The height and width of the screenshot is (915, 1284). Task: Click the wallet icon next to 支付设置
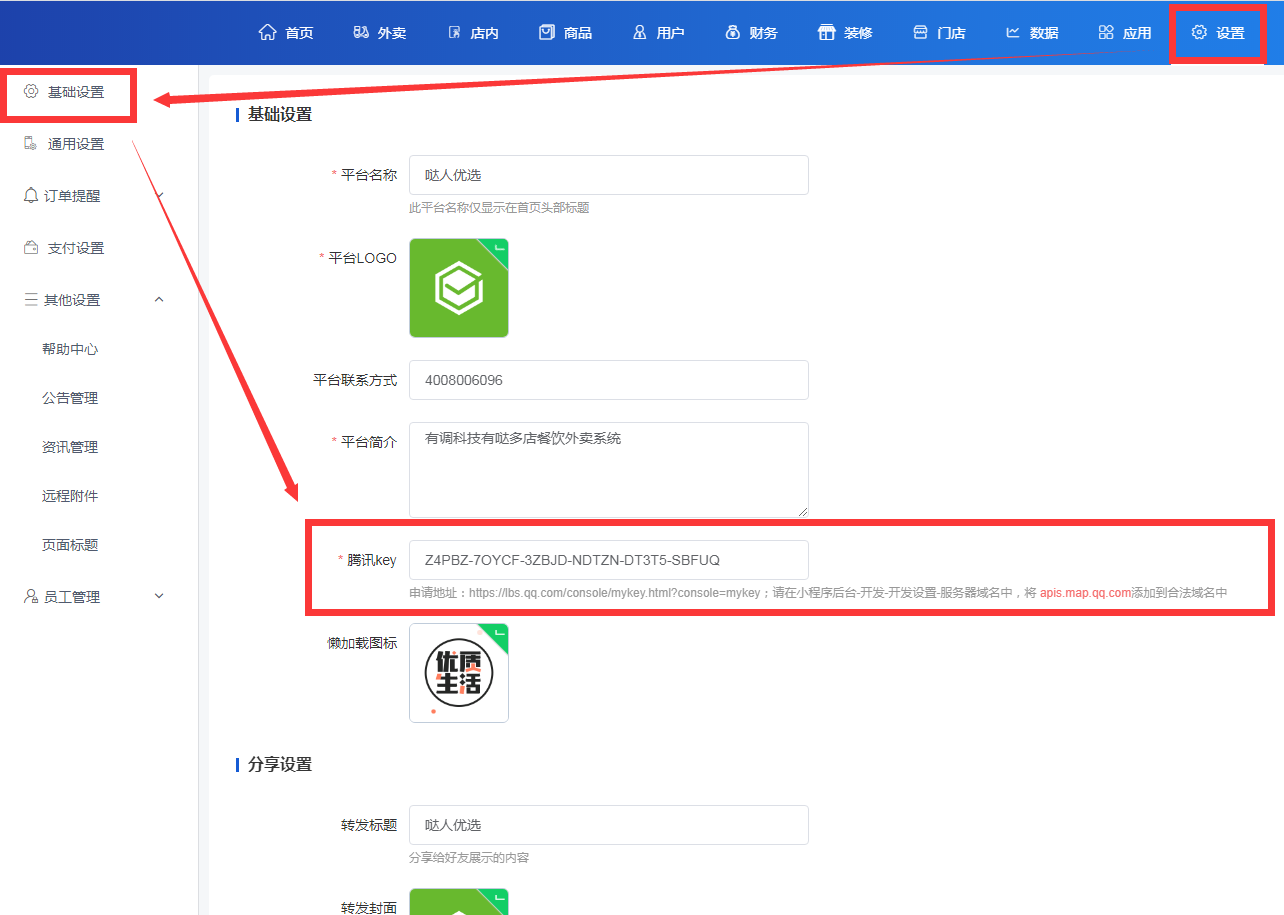pyautogui.click(x=31, y=247)
